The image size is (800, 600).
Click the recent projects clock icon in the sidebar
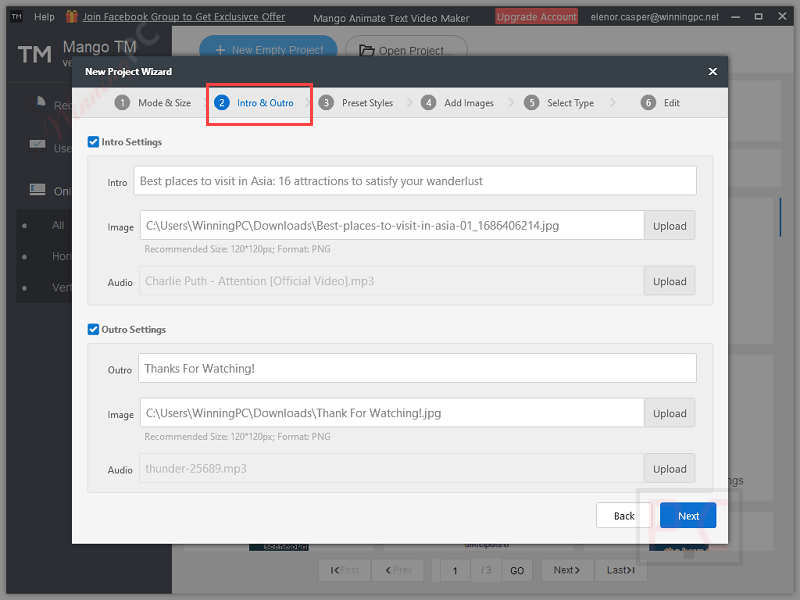click(x=38, y=104)
